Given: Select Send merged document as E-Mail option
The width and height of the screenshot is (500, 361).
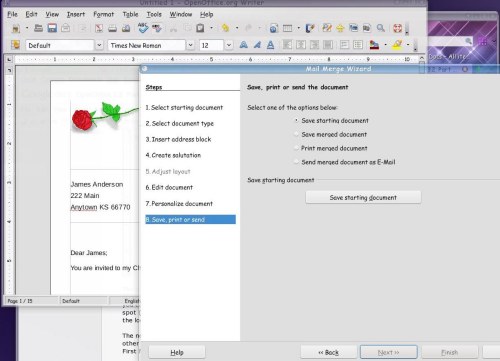Looking at the screenshot, I should 296,162.
